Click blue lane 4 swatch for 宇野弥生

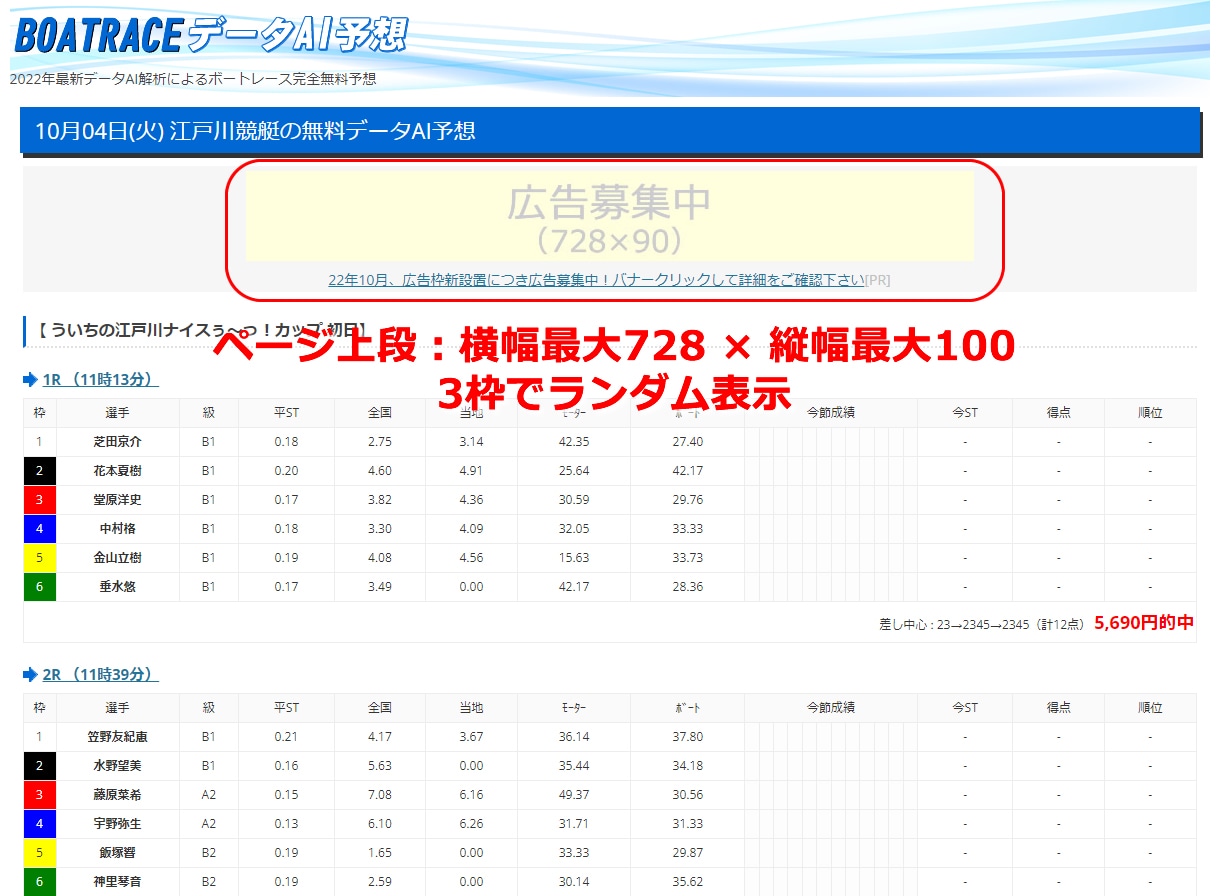[x=40, y=824]
